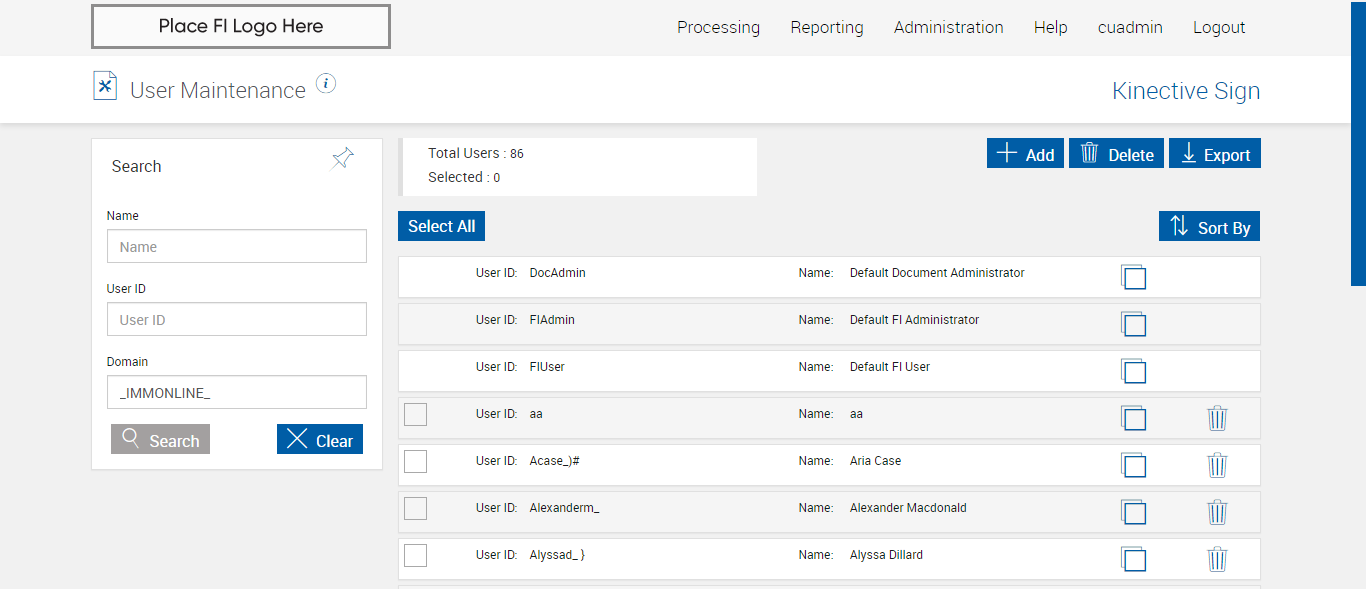Image resolution: width=1366 pixels, height=589 pixels.
Task: Open the Sort By options
Action: (1209, 227)
